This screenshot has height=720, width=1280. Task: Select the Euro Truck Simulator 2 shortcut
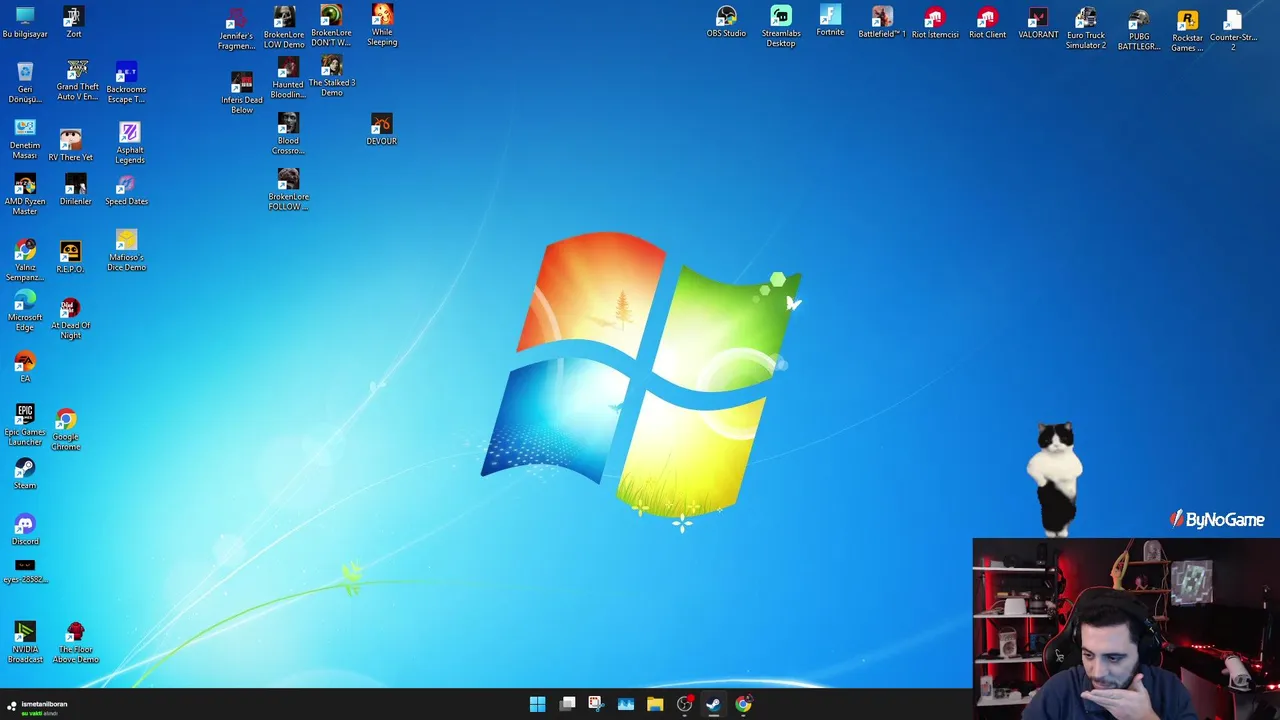(1086, 28)
